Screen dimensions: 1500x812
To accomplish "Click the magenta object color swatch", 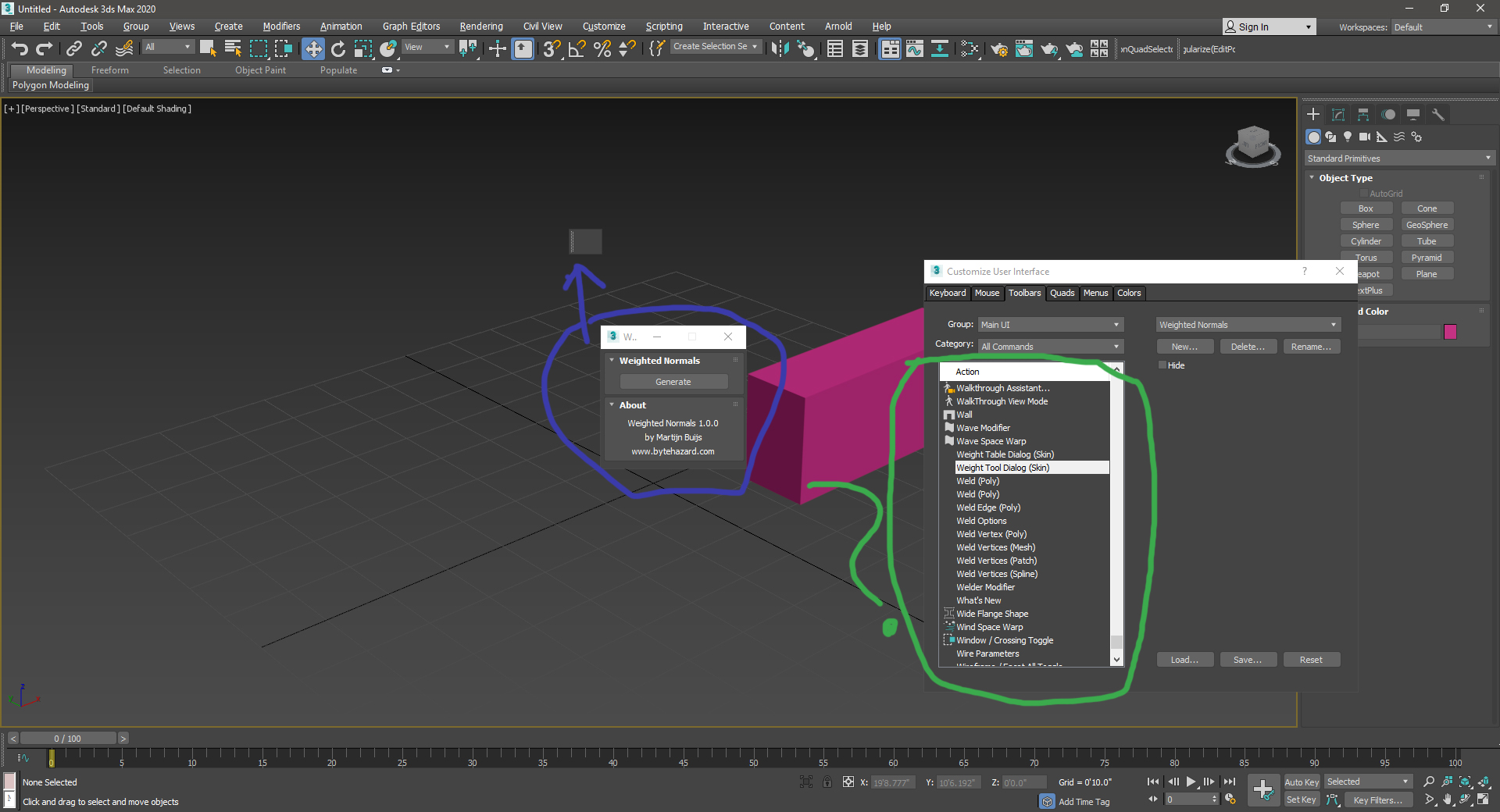I will point(1450,332).
